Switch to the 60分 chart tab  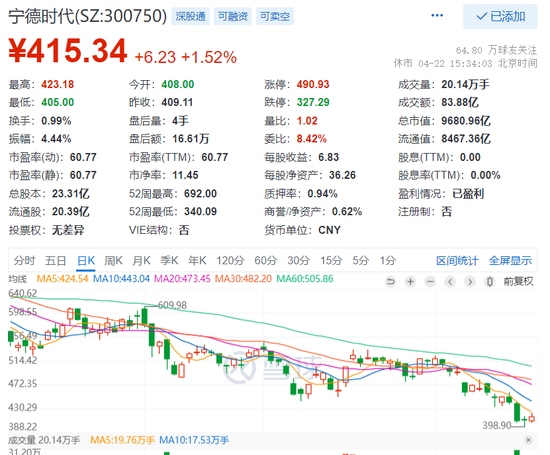pyautogui.click(x=266, y=261)
